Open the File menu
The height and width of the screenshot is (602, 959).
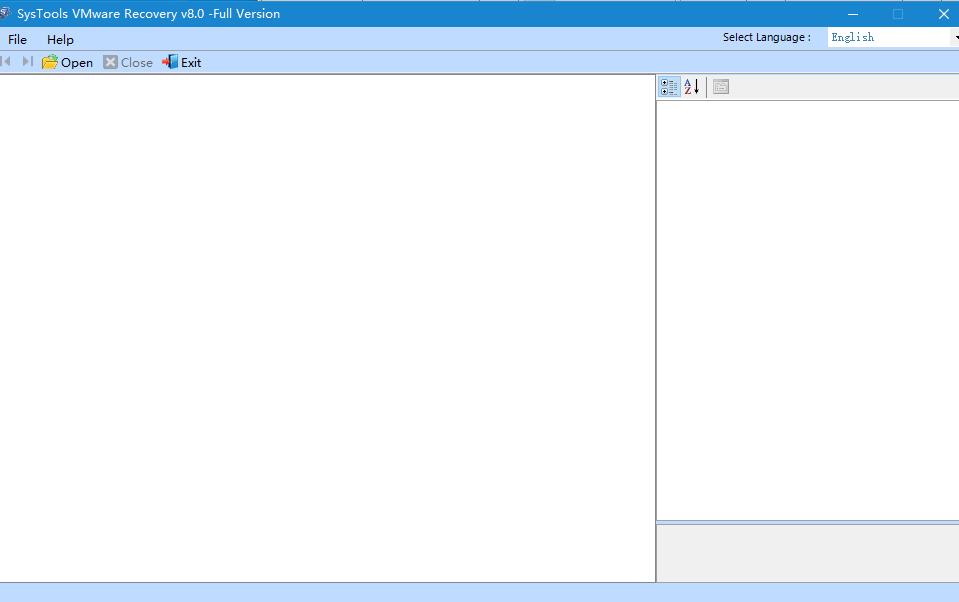[x=17, y=40]
